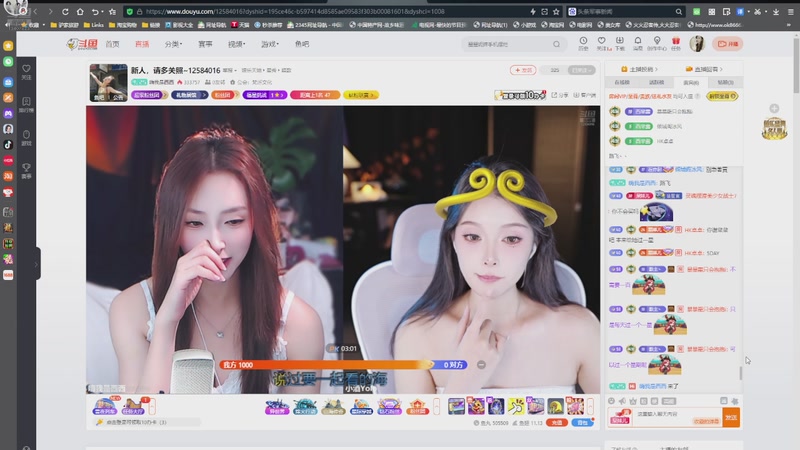Click the chat settings gear icon

click(x=735, y=401)
